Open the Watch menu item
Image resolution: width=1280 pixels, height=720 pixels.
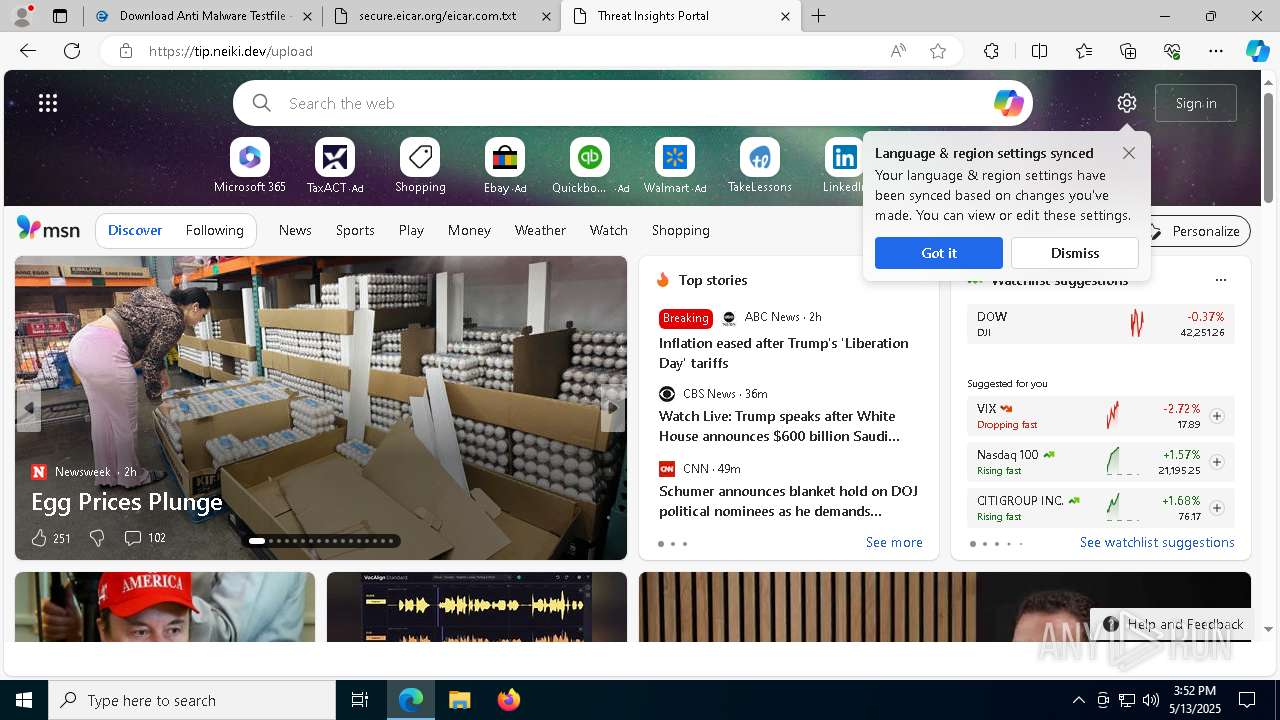[609, 230]
